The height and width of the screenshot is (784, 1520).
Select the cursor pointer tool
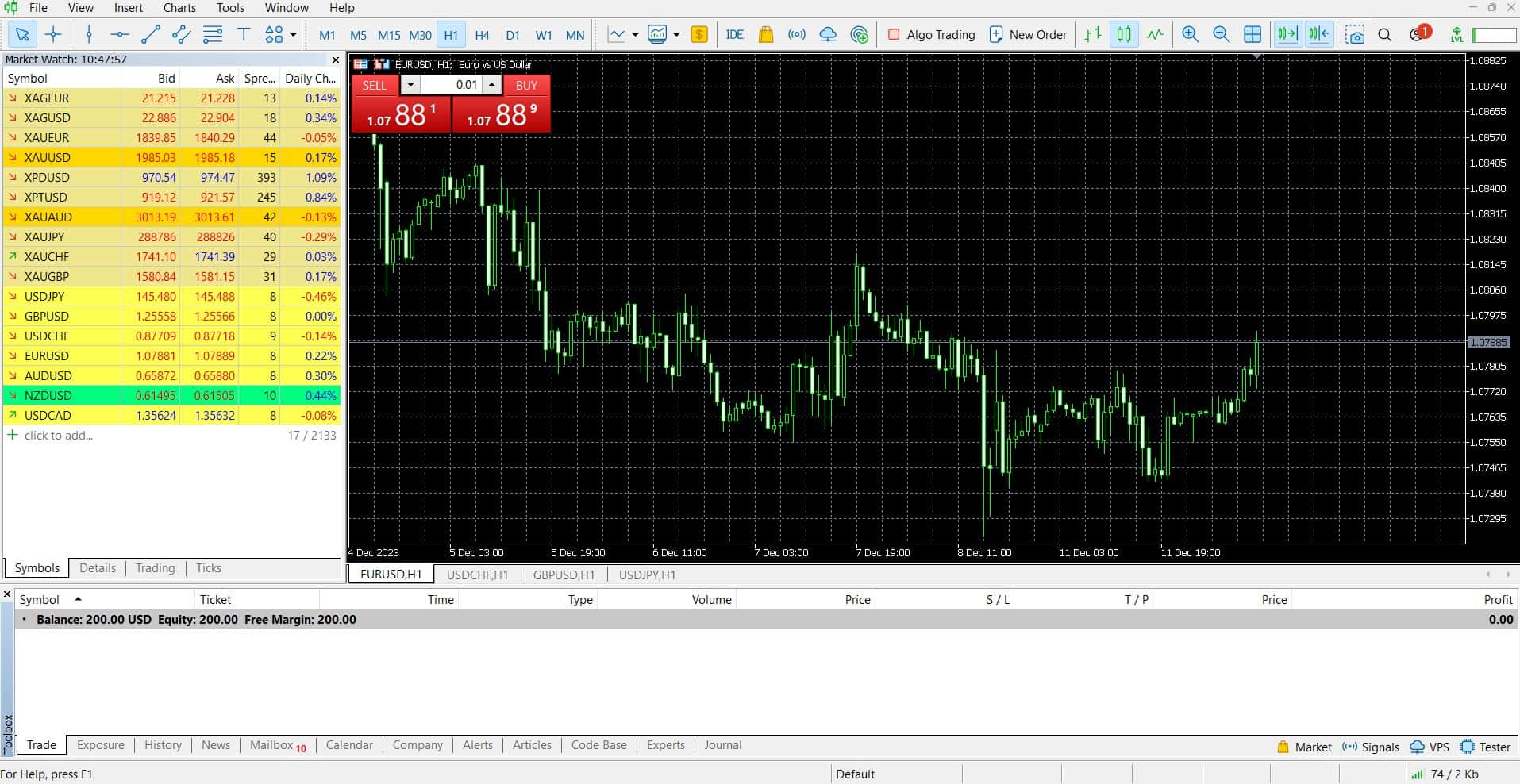point(22,34)
